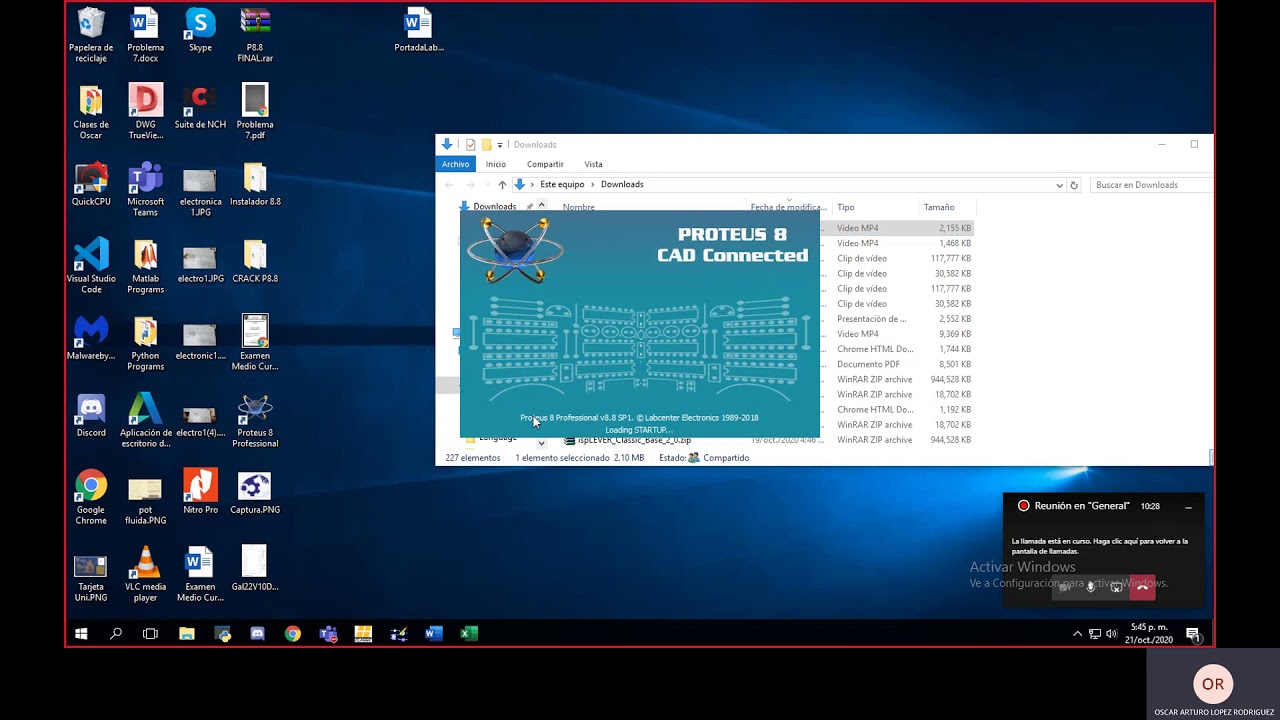
Task: Open the Python Programs folder
Action: tap(145, 343)
